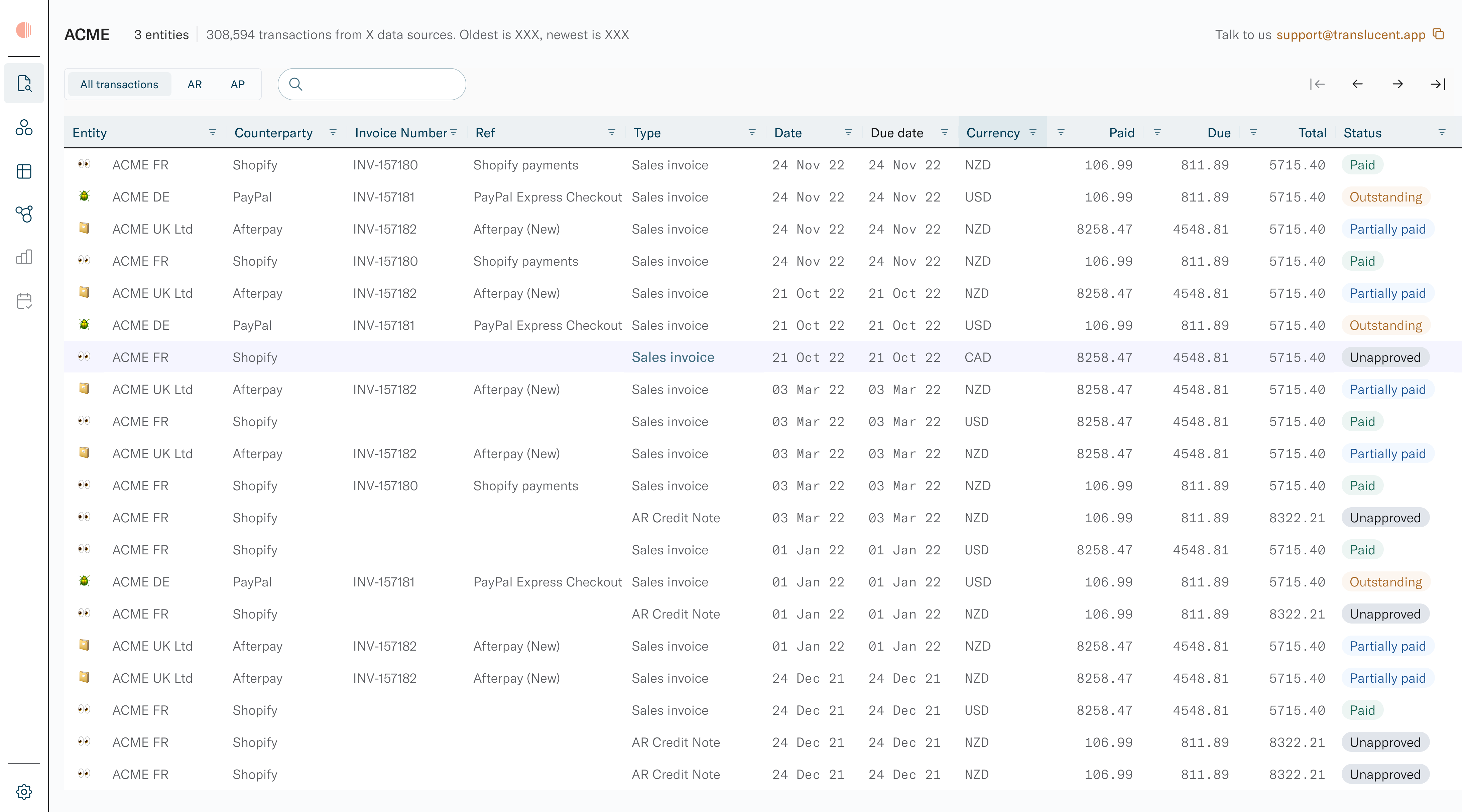The width and height of the screenshot is (1462, 812).
Task: Select first PayPal Express Checkout ref cell
Action: [x=548, y=197]
